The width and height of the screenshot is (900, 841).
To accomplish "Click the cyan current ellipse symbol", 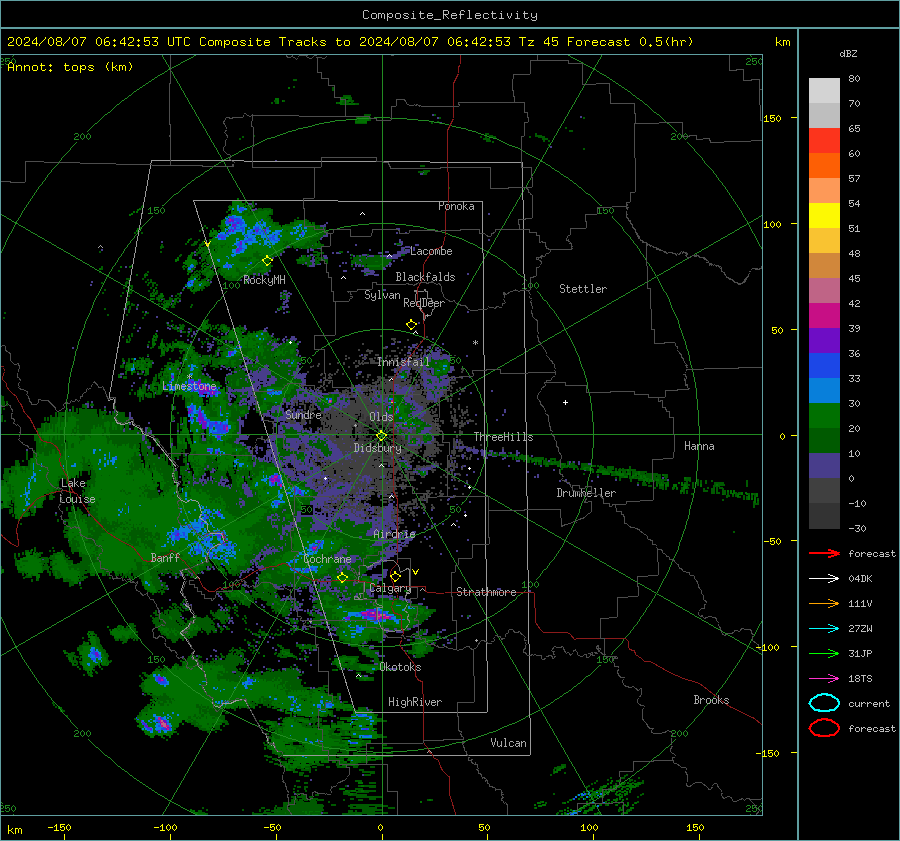I will (x=824, y=703).
